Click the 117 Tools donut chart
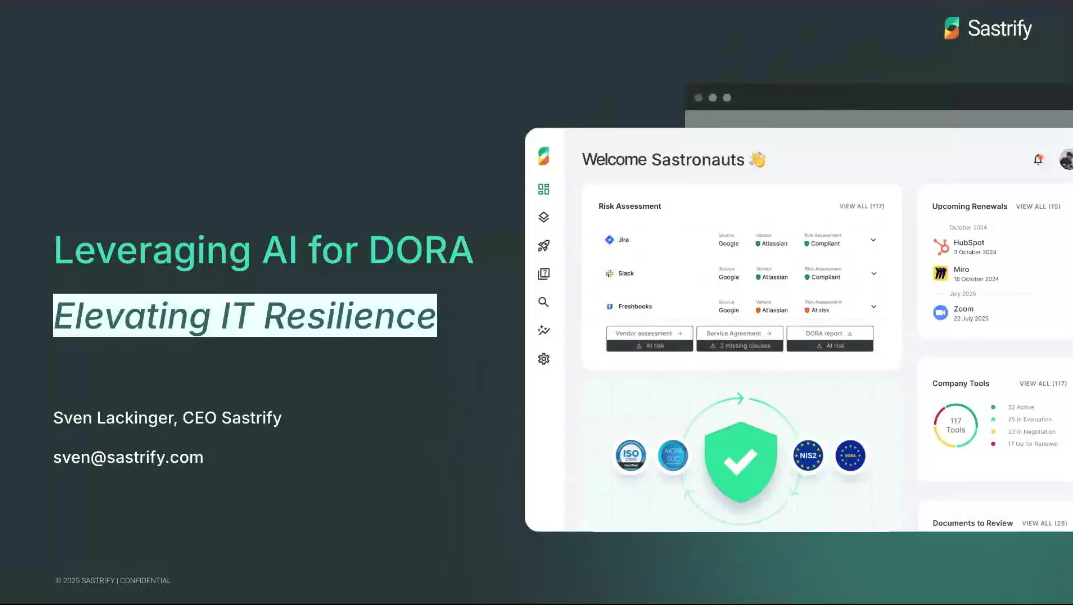Viewport: 1073px width, 605px height. click(x=956, y=426)
